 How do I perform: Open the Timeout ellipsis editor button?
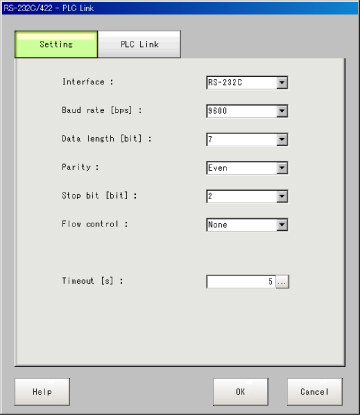pyautogui.click(x=282, y=282)
